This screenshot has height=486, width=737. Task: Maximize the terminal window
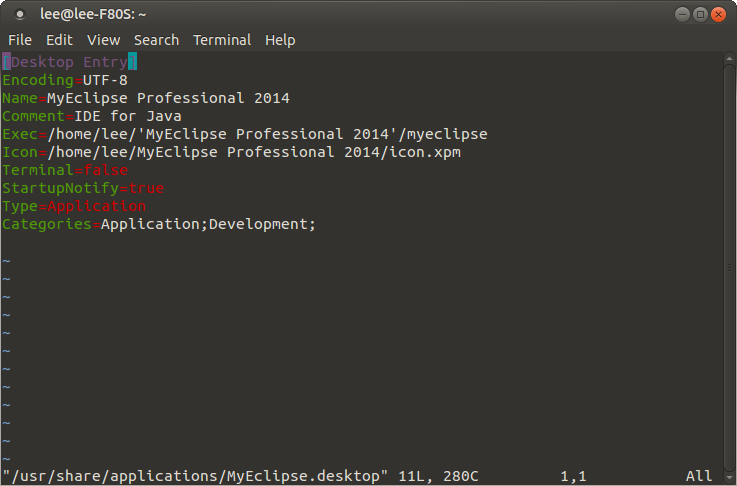700,14
